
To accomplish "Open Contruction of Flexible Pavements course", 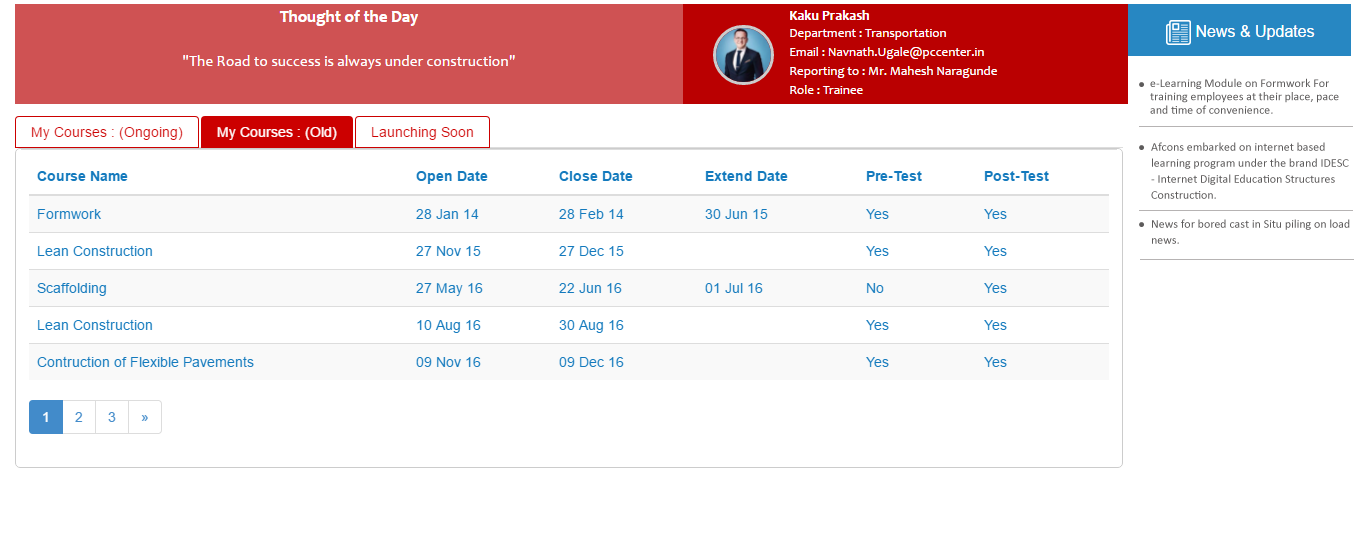I will click(145, 362).
